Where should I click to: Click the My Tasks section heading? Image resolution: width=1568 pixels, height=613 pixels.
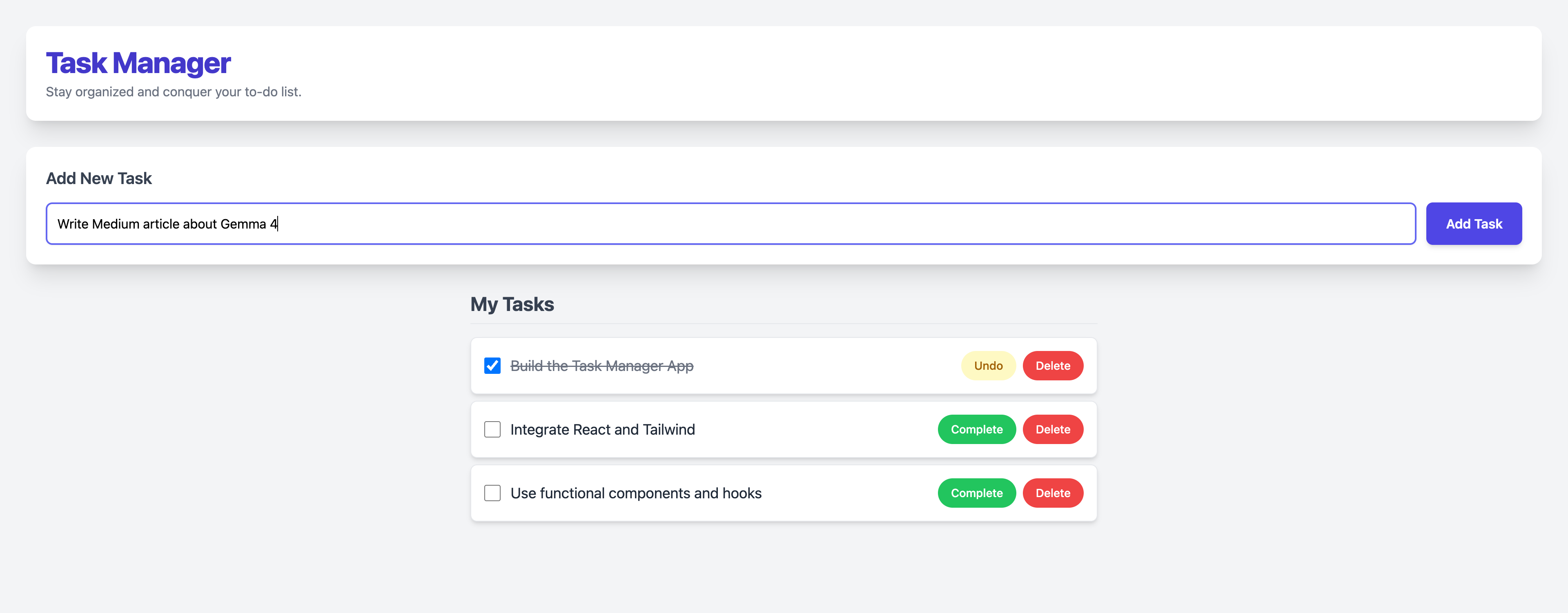(512, 304)
